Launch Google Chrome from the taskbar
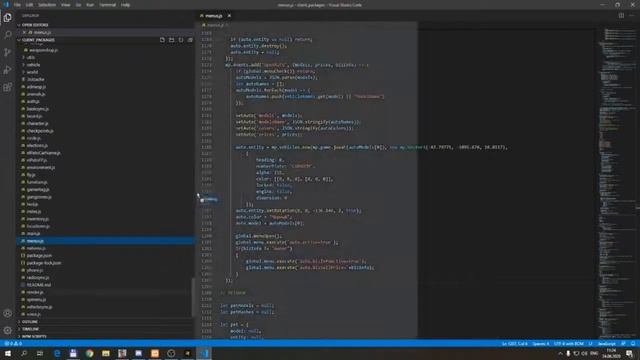 90,353
